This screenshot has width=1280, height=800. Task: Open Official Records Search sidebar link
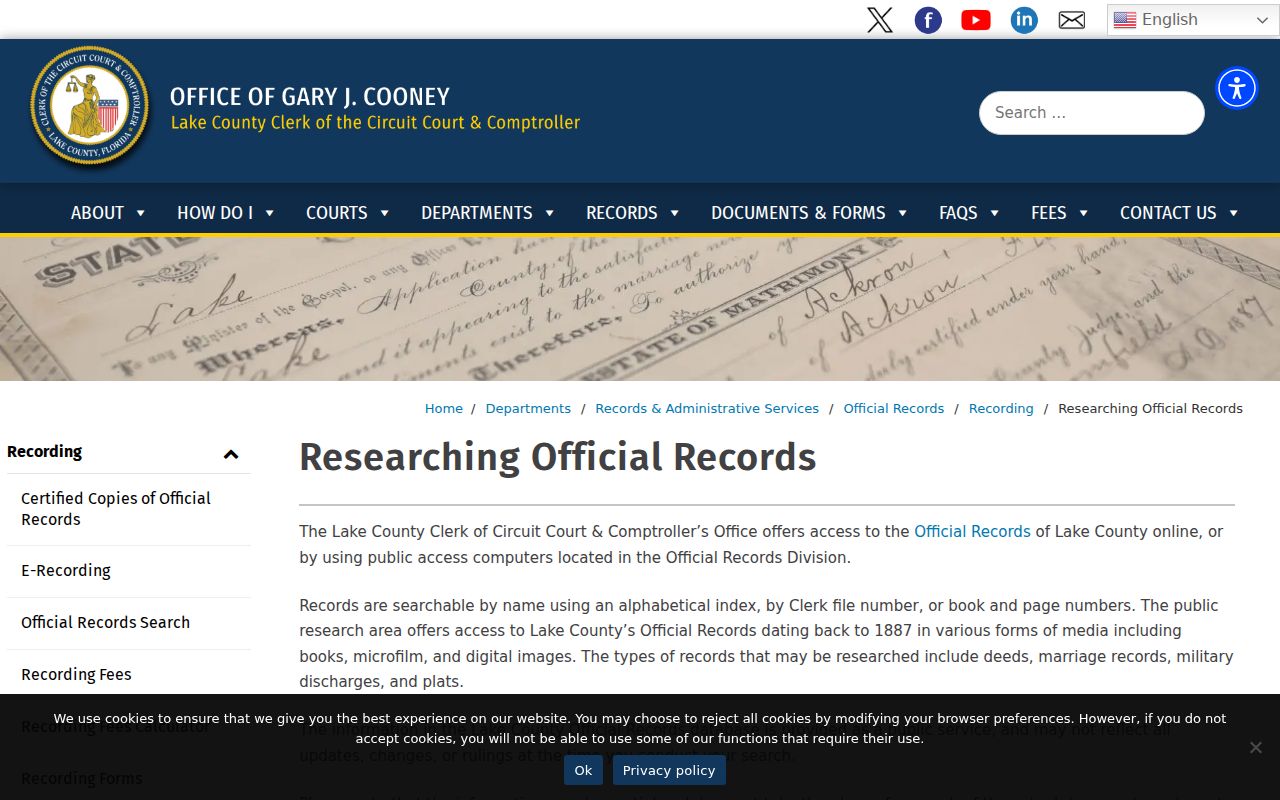pyautogui.click(x=129, y=623)
